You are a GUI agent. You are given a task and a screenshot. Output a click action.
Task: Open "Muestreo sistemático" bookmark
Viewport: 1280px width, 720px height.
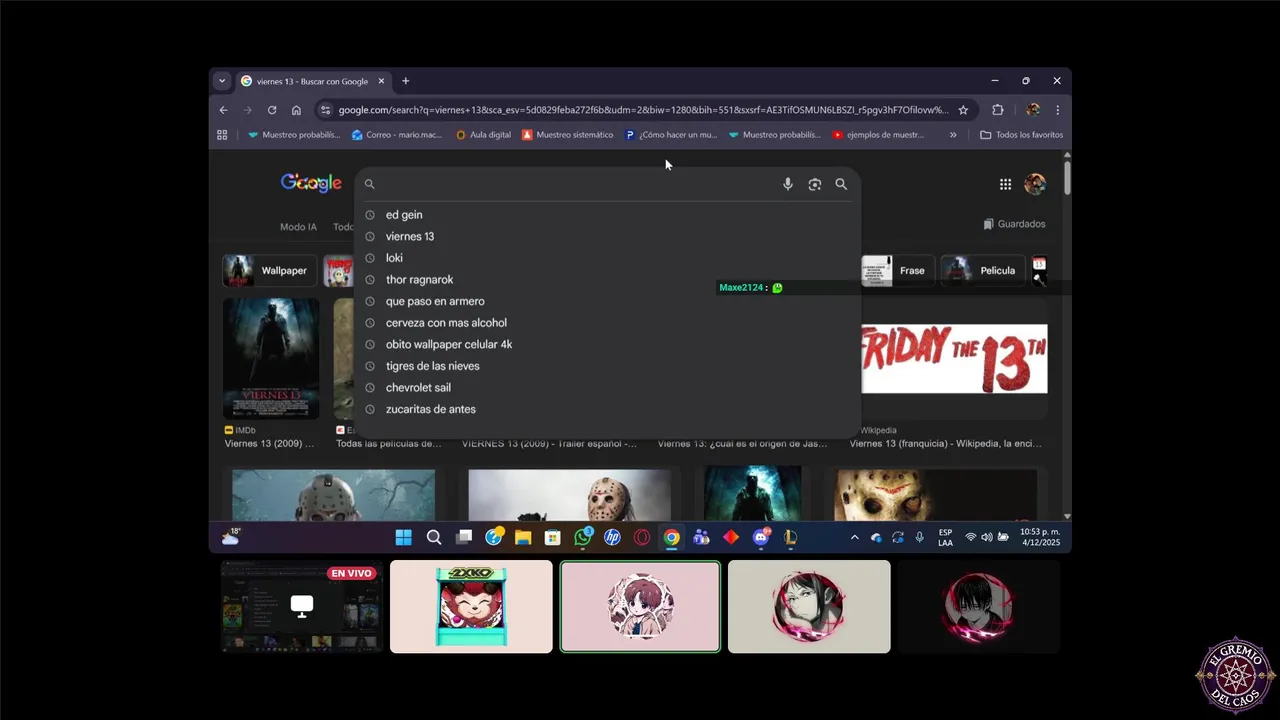568,135
